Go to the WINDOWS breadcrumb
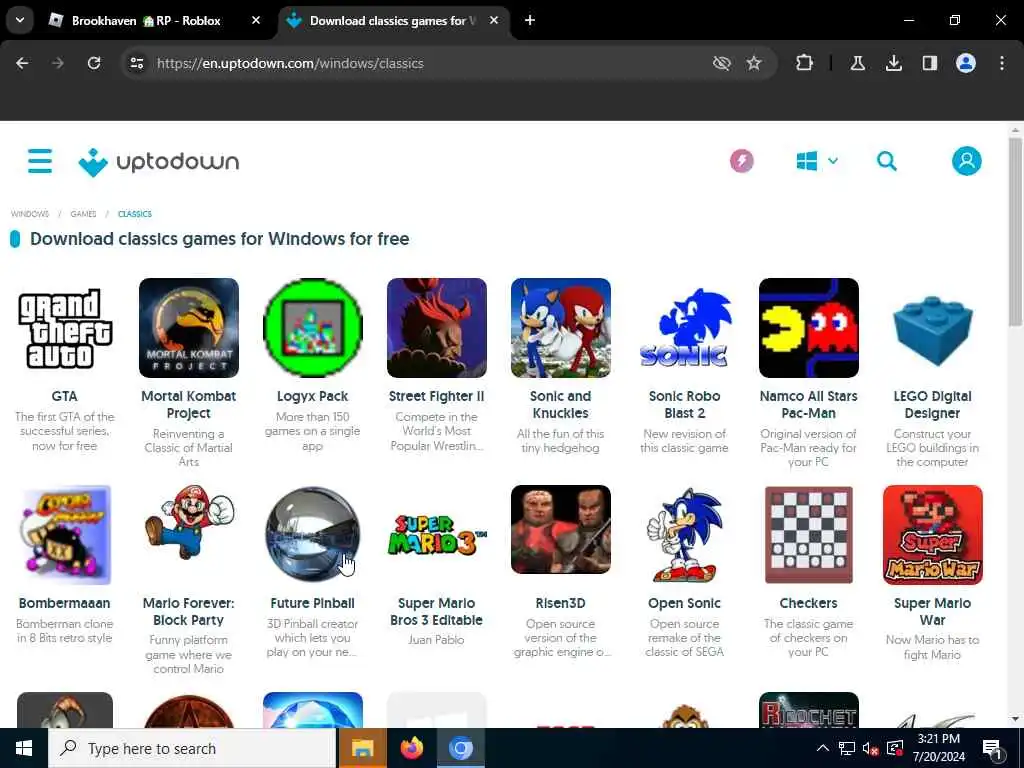 (30, 214)
